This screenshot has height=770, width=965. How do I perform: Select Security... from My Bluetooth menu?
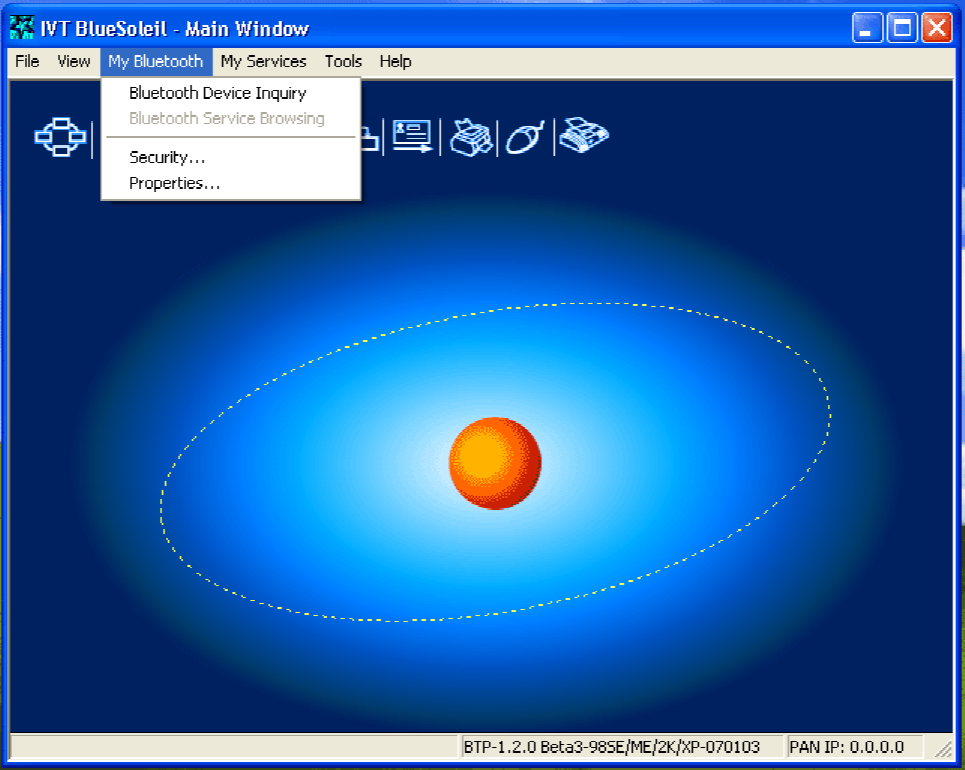(x=231, y=158)
